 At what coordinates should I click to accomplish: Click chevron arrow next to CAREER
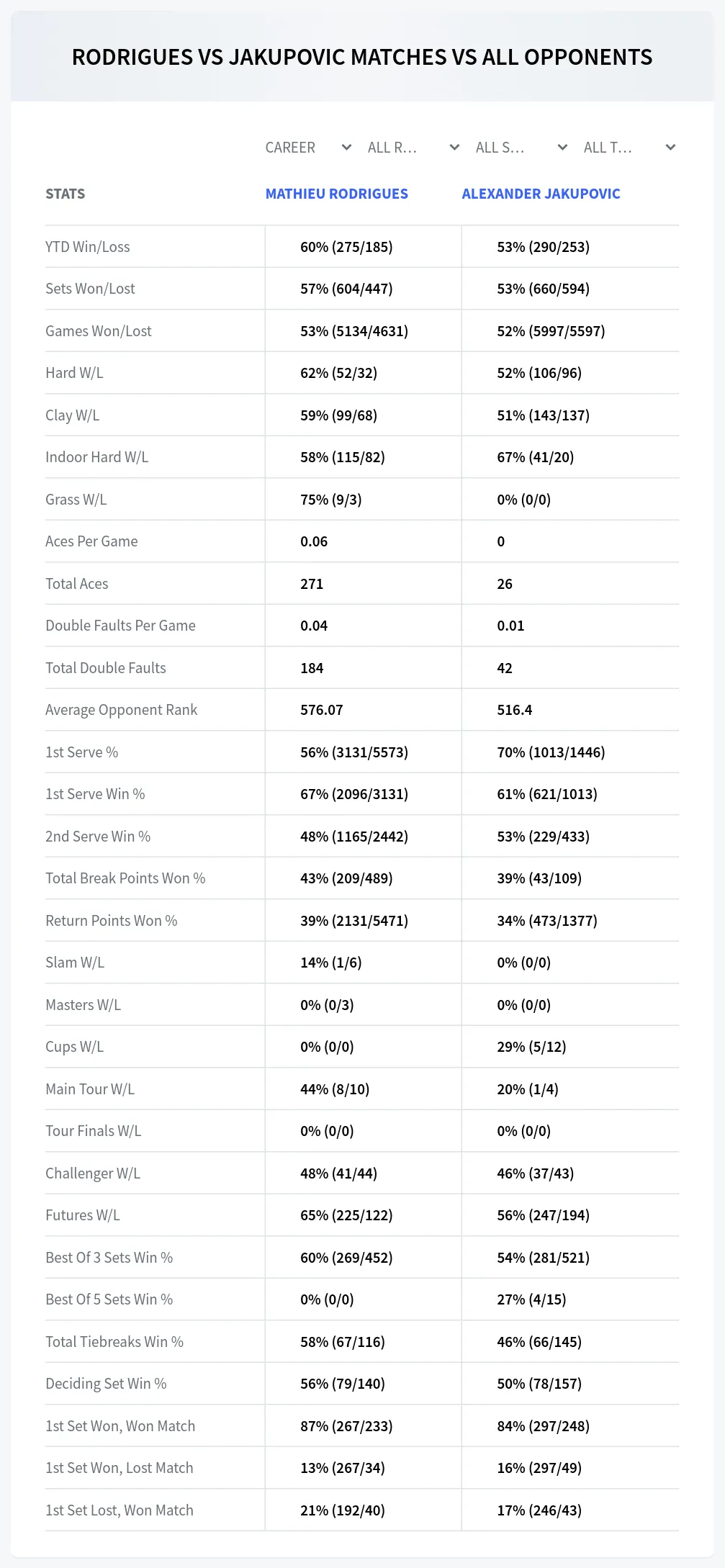click(x=346, y=148)
